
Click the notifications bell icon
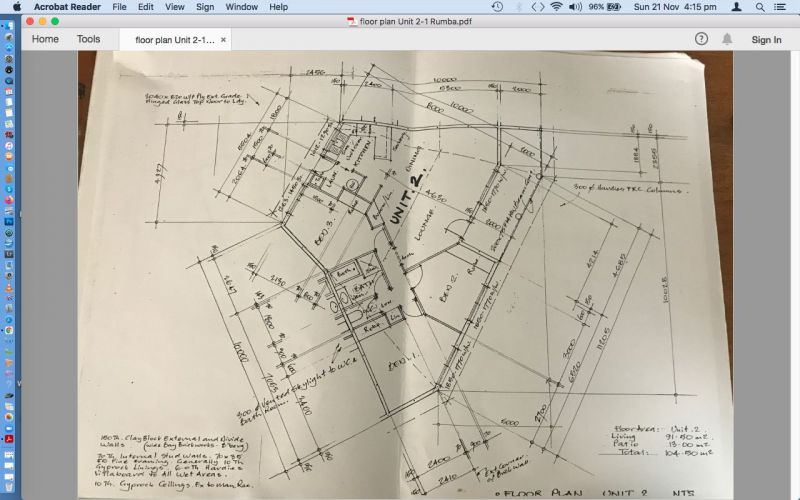coord(727,39)
